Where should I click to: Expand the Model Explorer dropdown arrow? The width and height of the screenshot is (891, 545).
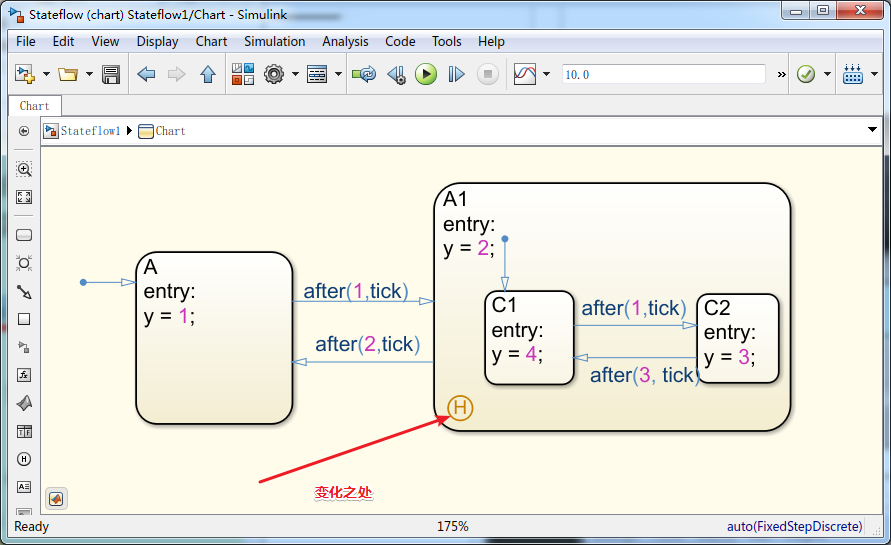pyautogui.click(x=338, y=74)
